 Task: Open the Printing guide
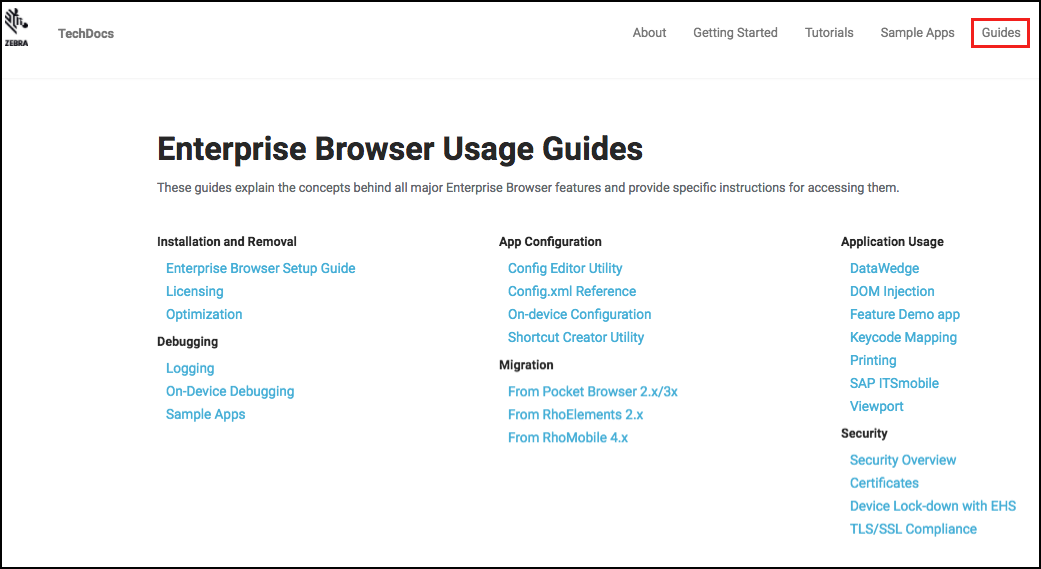click(873, 361)
